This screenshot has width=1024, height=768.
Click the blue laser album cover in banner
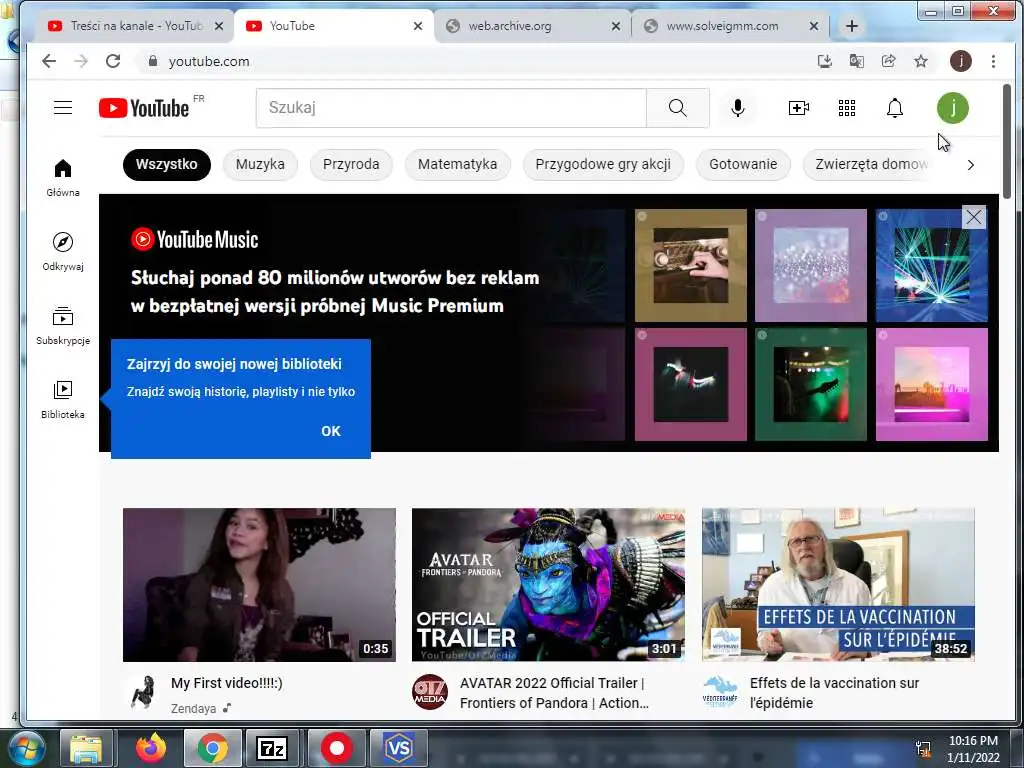pos(931,265)
